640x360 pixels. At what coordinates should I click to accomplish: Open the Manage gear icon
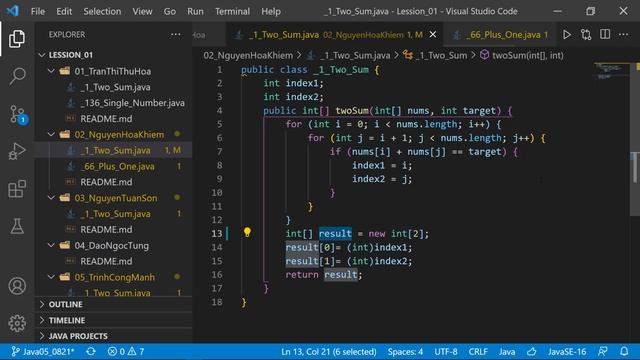(17, 323)
